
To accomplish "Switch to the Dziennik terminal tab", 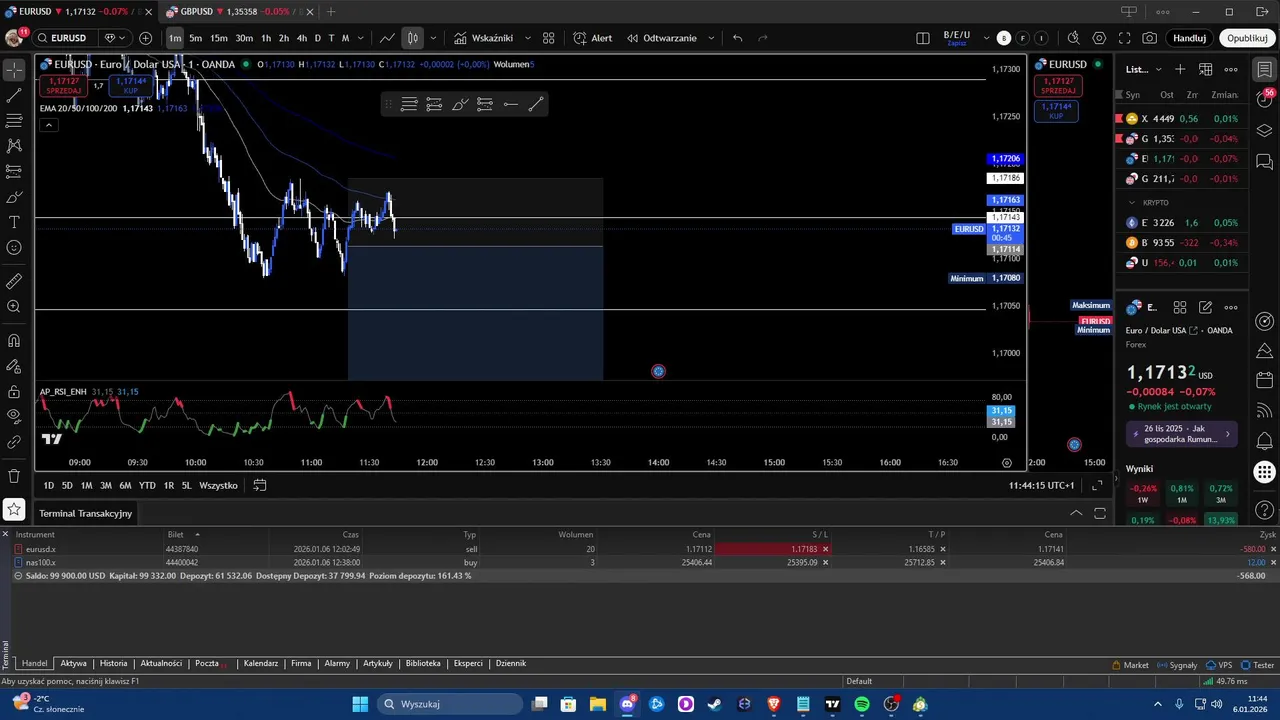I will point(510,663).
